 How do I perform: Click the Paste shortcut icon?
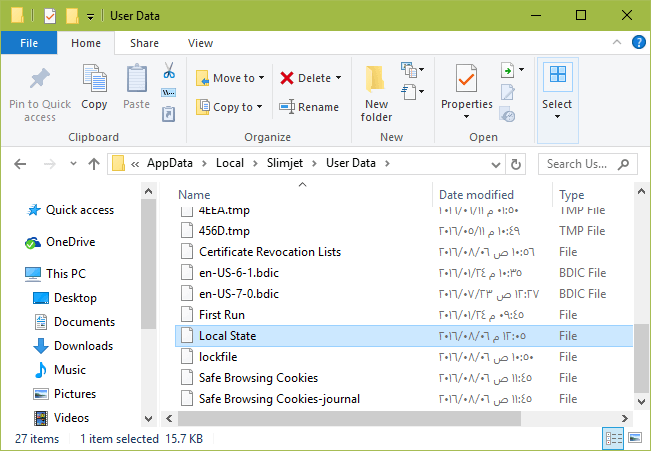(x=169, y=114)
